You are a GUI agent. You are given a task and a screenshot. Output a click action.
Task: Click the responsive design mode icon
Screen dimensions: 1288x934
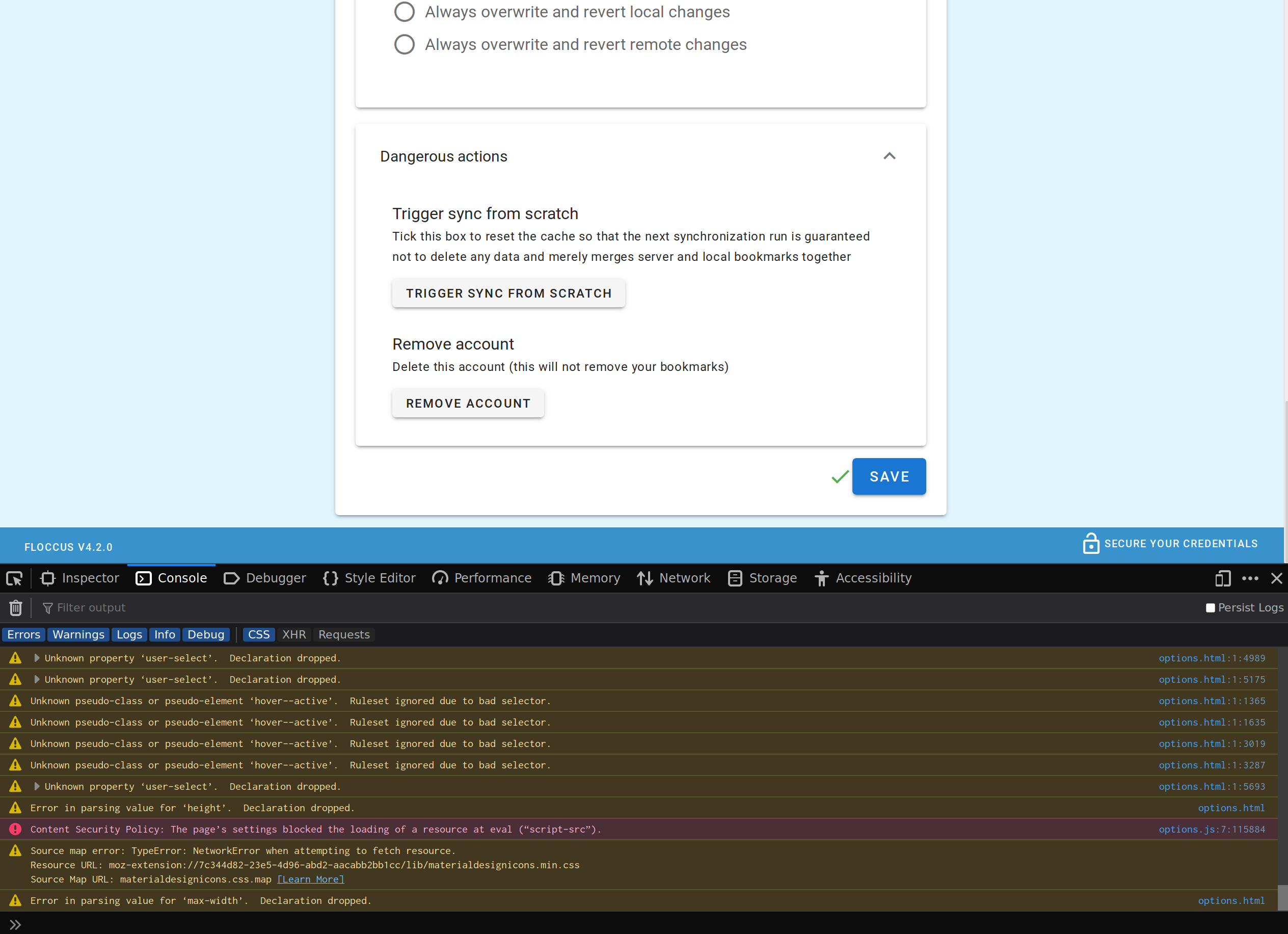[x=1222, y=578]
